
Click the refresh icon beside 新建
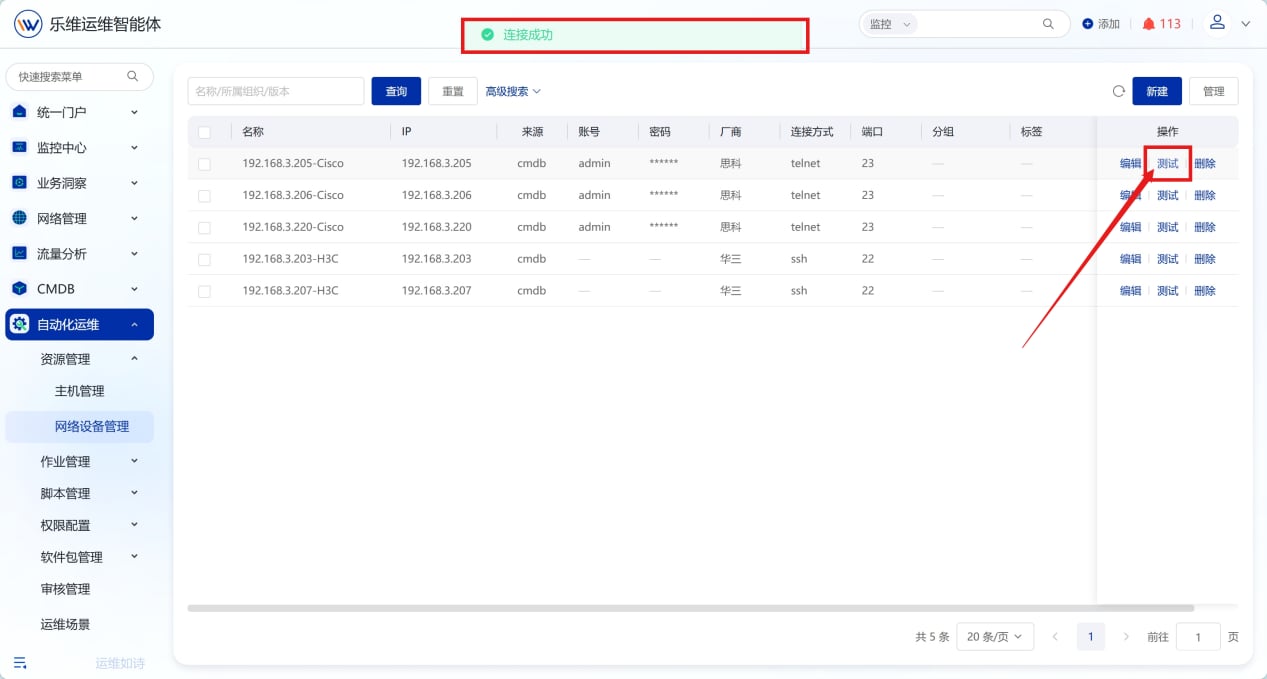1119,91
